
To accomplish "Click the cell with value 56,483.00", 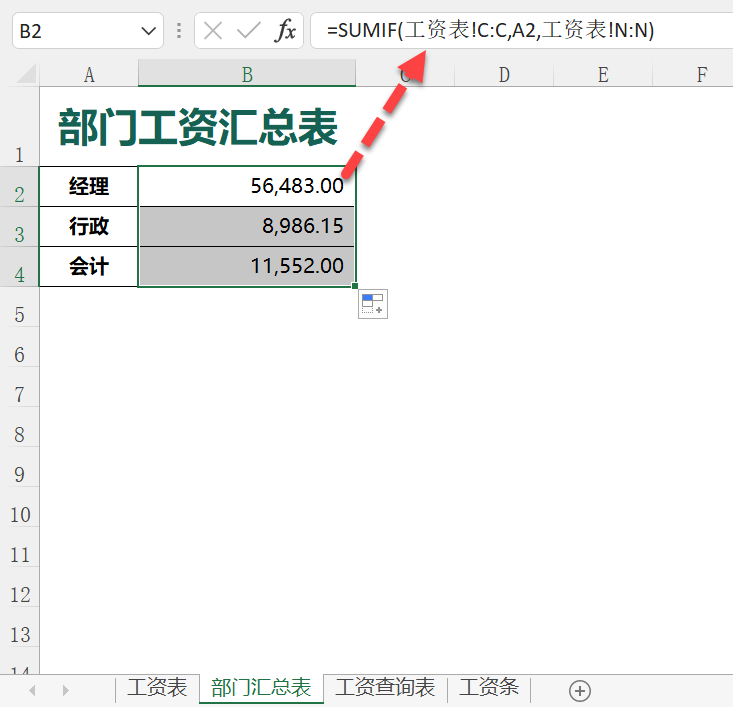I will tap(247, 186).
